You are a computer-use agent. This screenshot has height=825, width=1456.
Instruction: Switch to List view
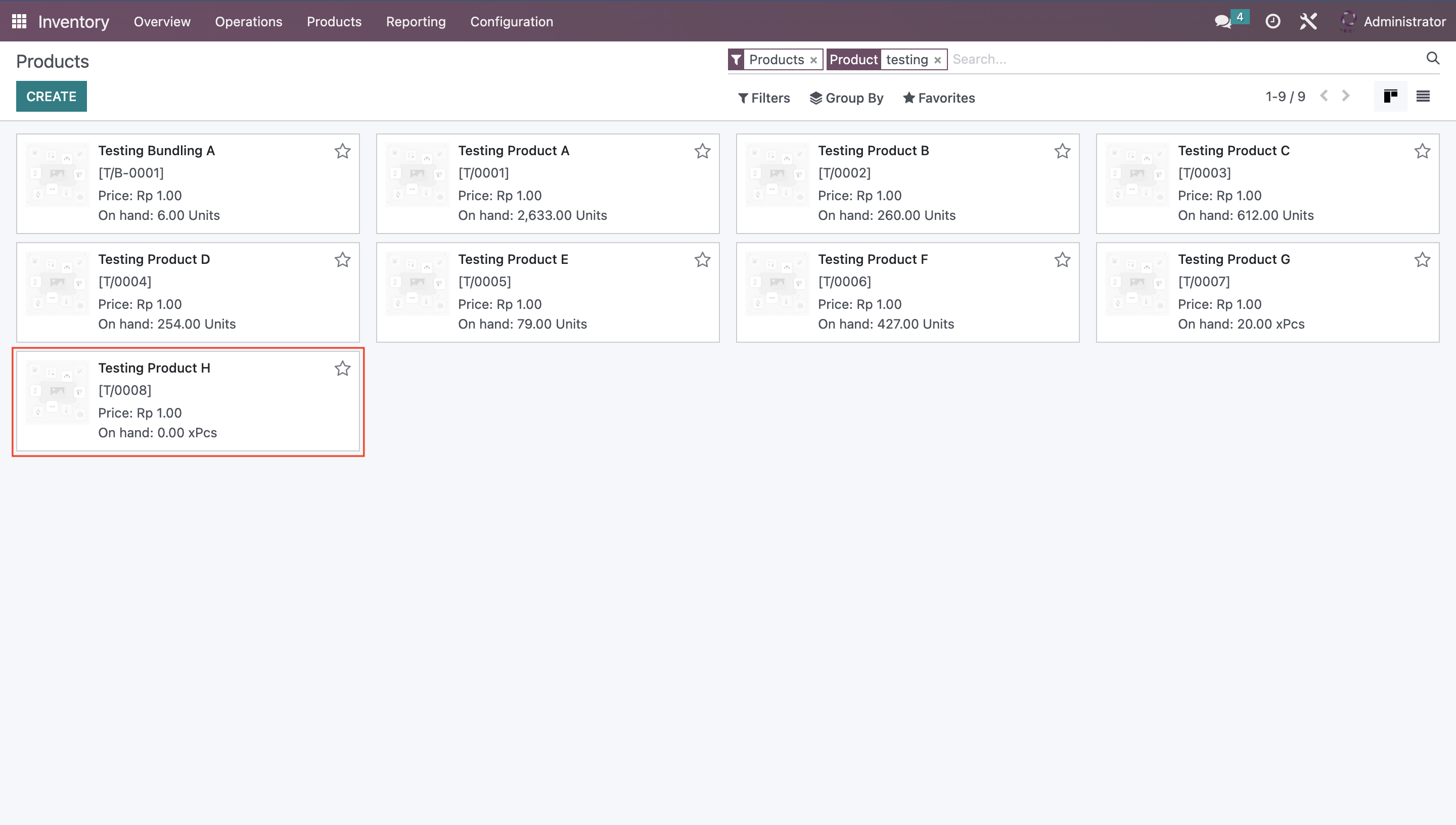tap(1423, 97)
